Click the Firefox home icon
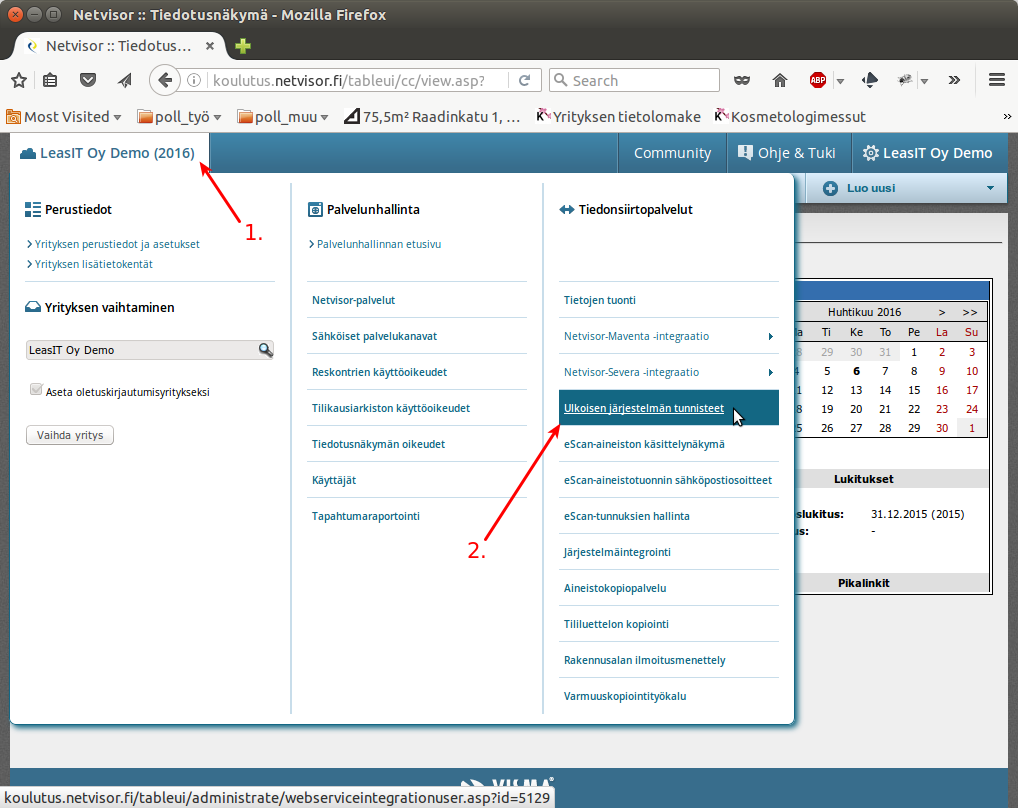The height and width of the screenshot is (808, 1018). tap(780, 80)
